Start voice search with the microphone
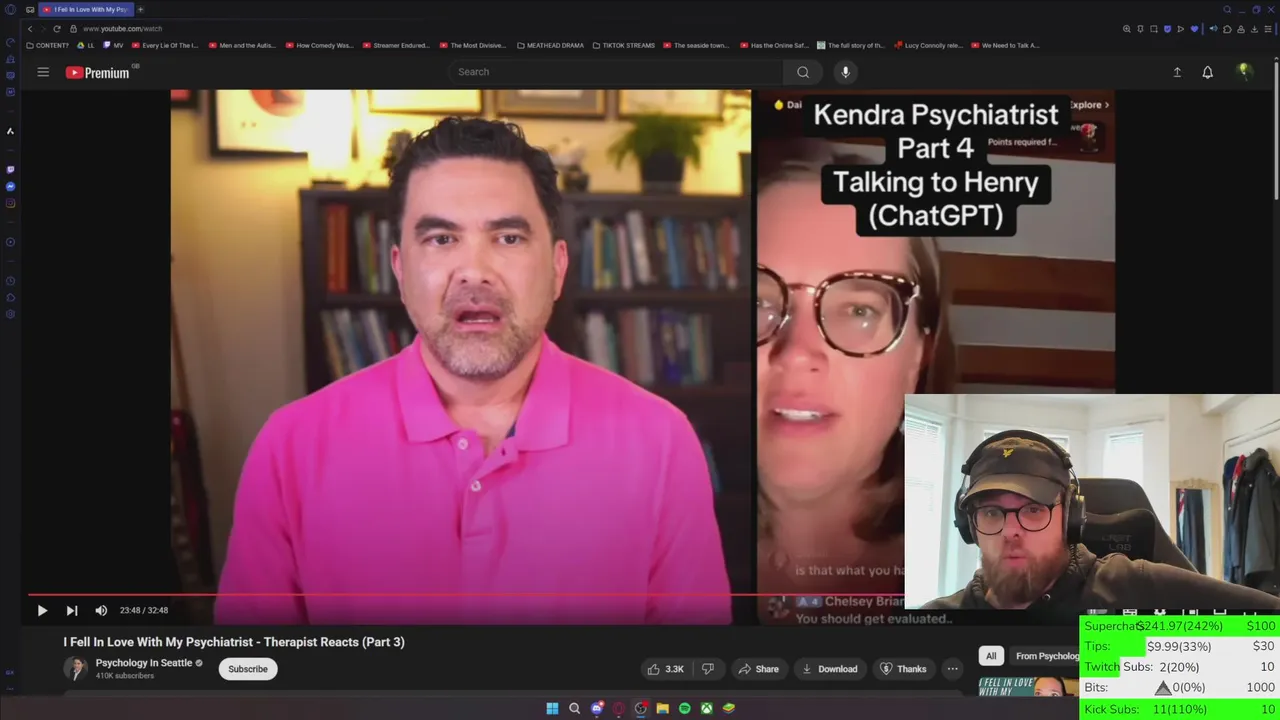This screenshot has width=1280, height=720. (845, 72)
